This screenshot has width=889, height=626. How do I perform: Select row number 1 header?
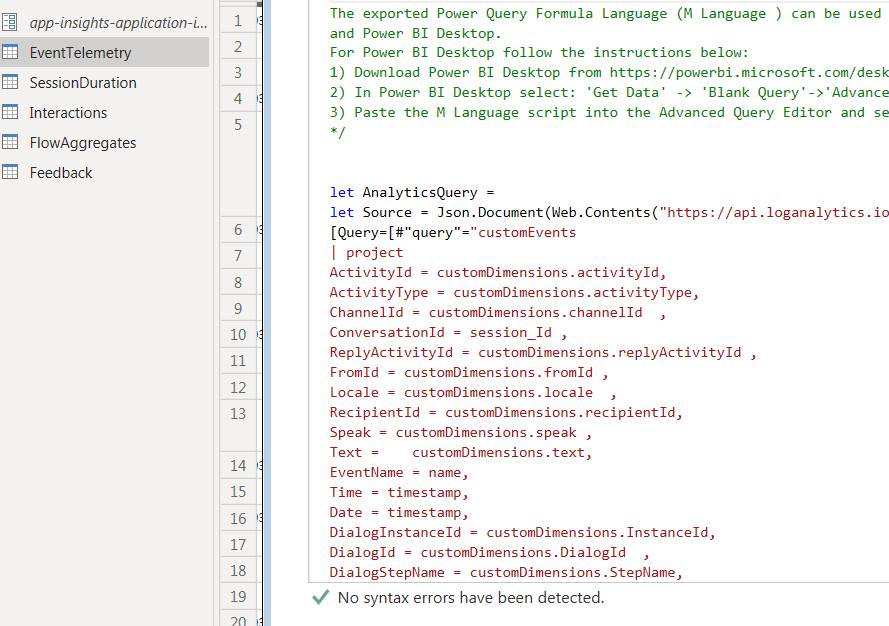pyautogui.click(x=238, y=20)
